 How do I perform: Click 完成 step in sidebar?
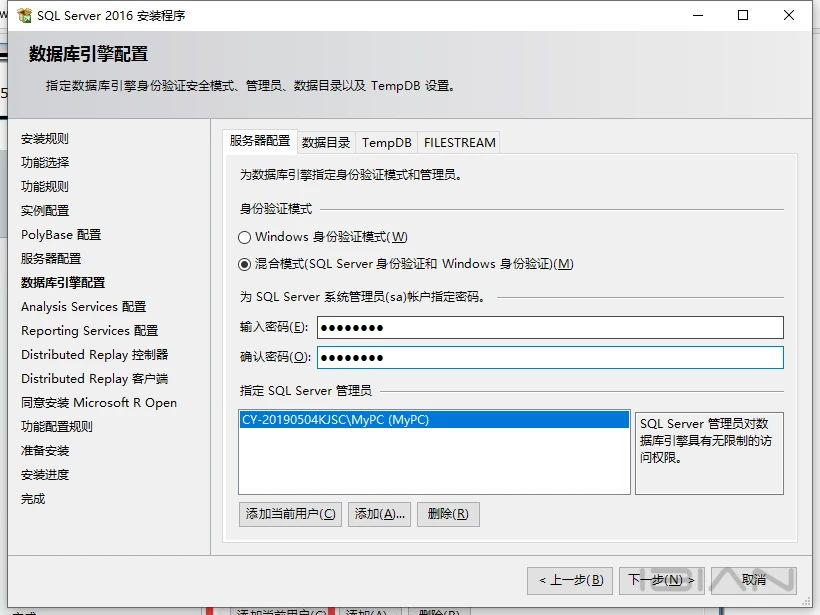click(x=33, y=499)
